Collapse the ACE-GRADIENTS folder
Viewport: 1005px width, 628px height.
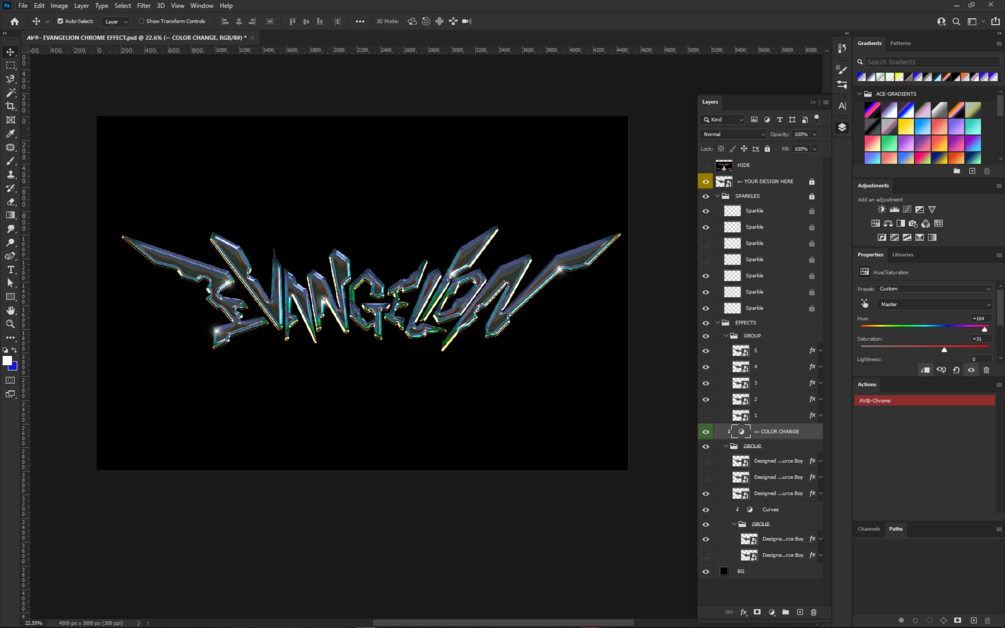coord(860,94)
